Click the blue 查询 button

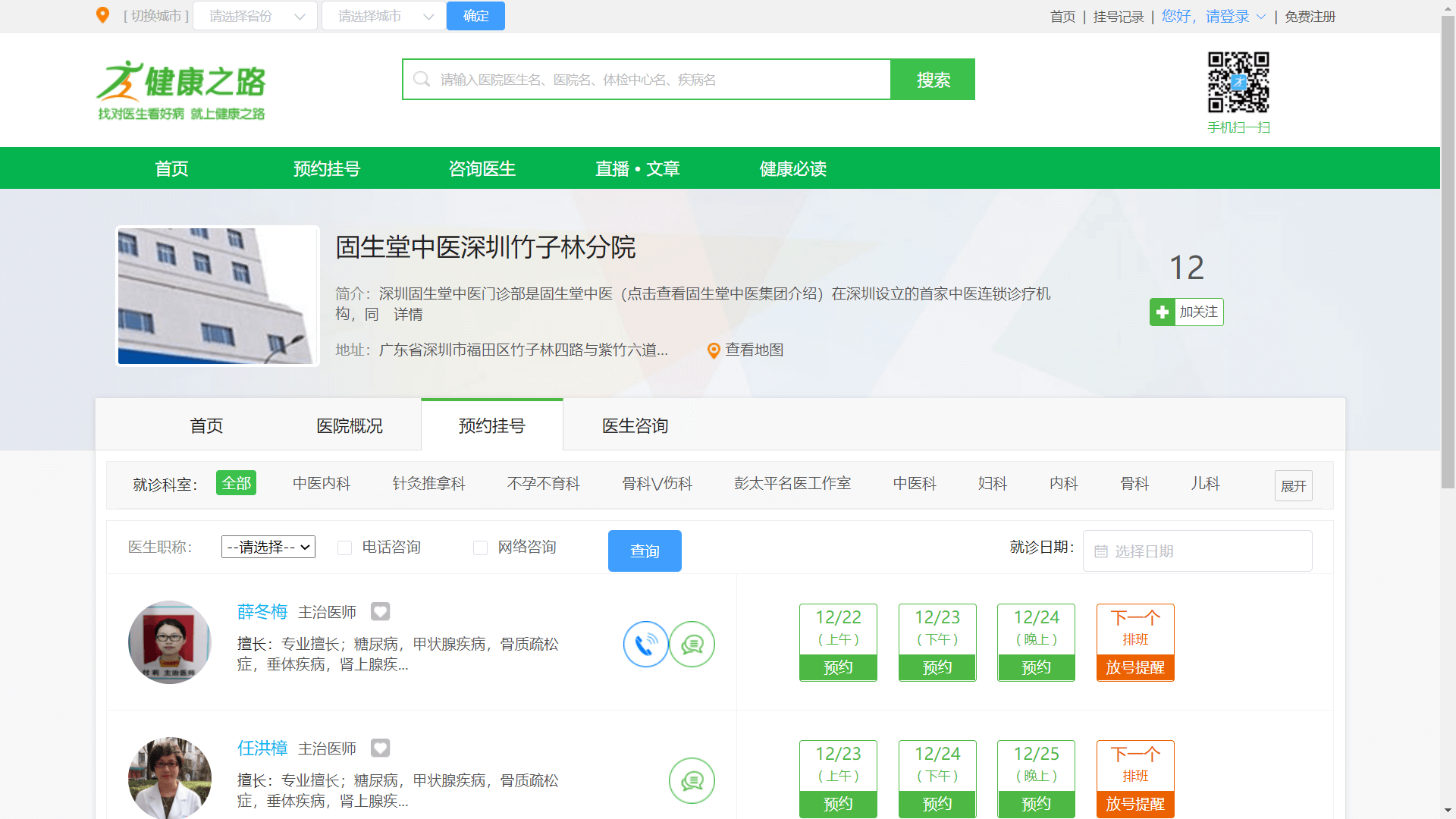[645, 551]
